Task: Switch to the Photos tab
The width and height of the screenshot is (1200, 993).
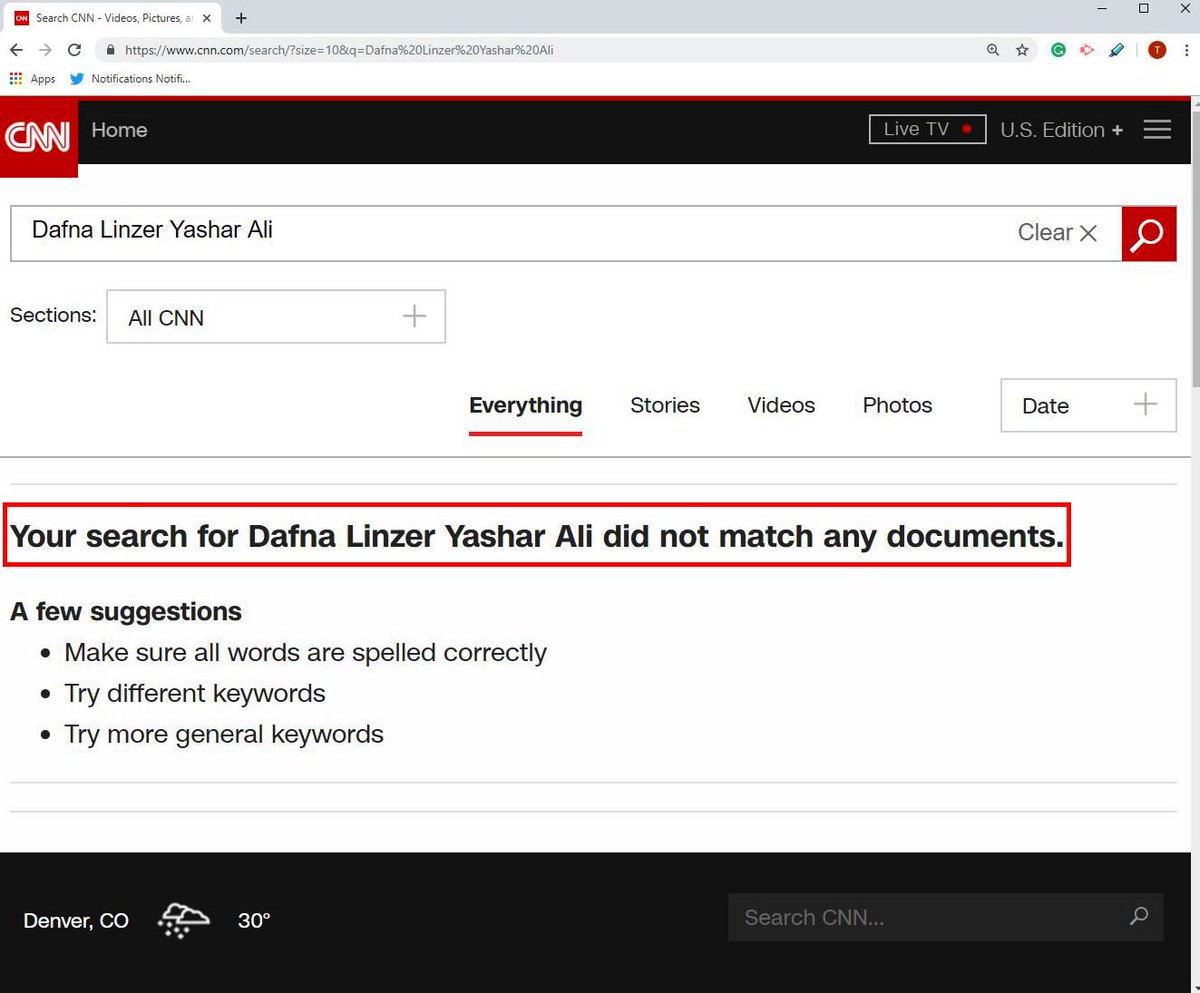Action: point(897,405)
